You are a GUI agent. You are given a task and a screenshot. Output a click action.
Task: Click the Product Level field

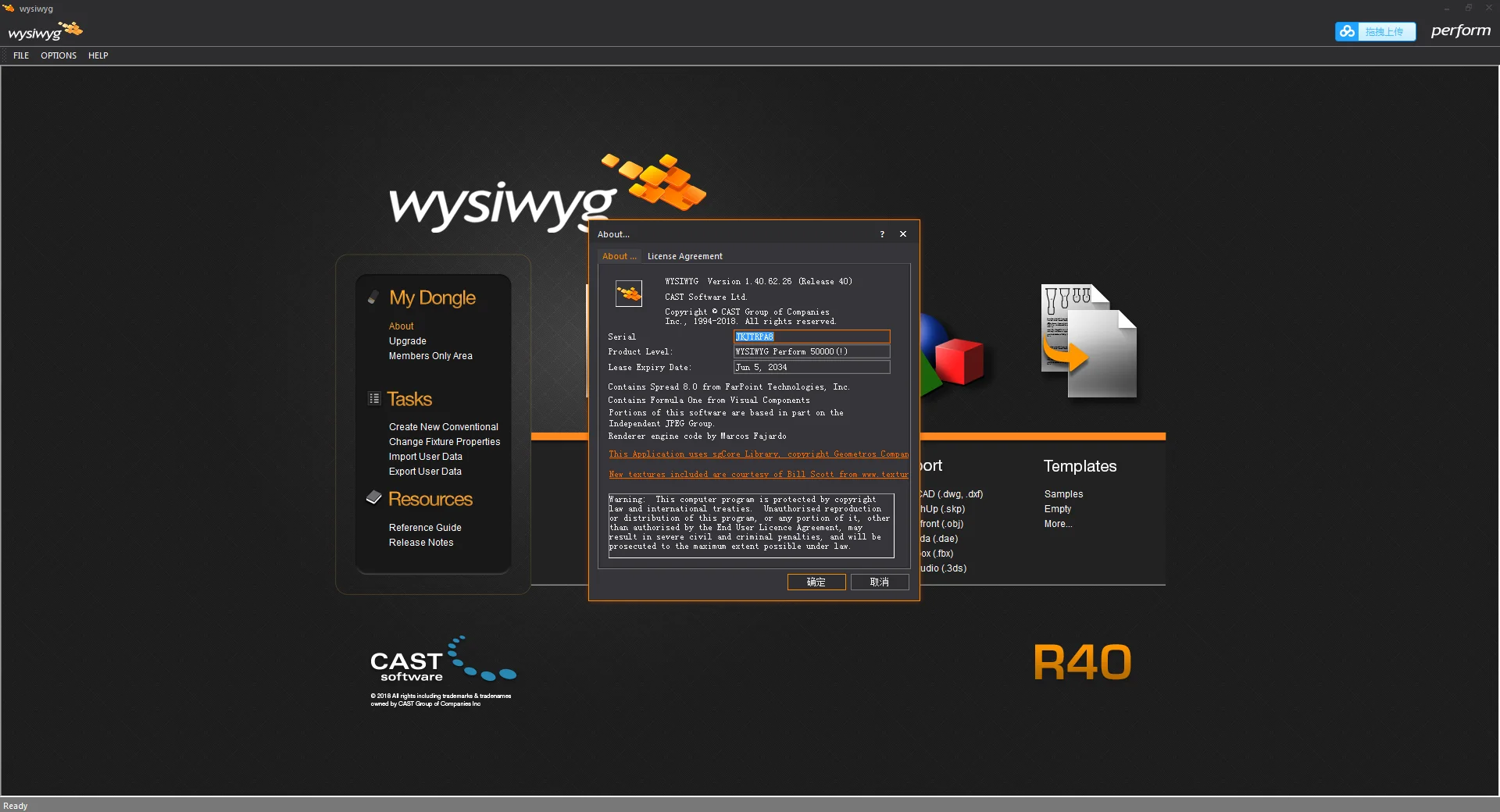[x=812, y=351]
